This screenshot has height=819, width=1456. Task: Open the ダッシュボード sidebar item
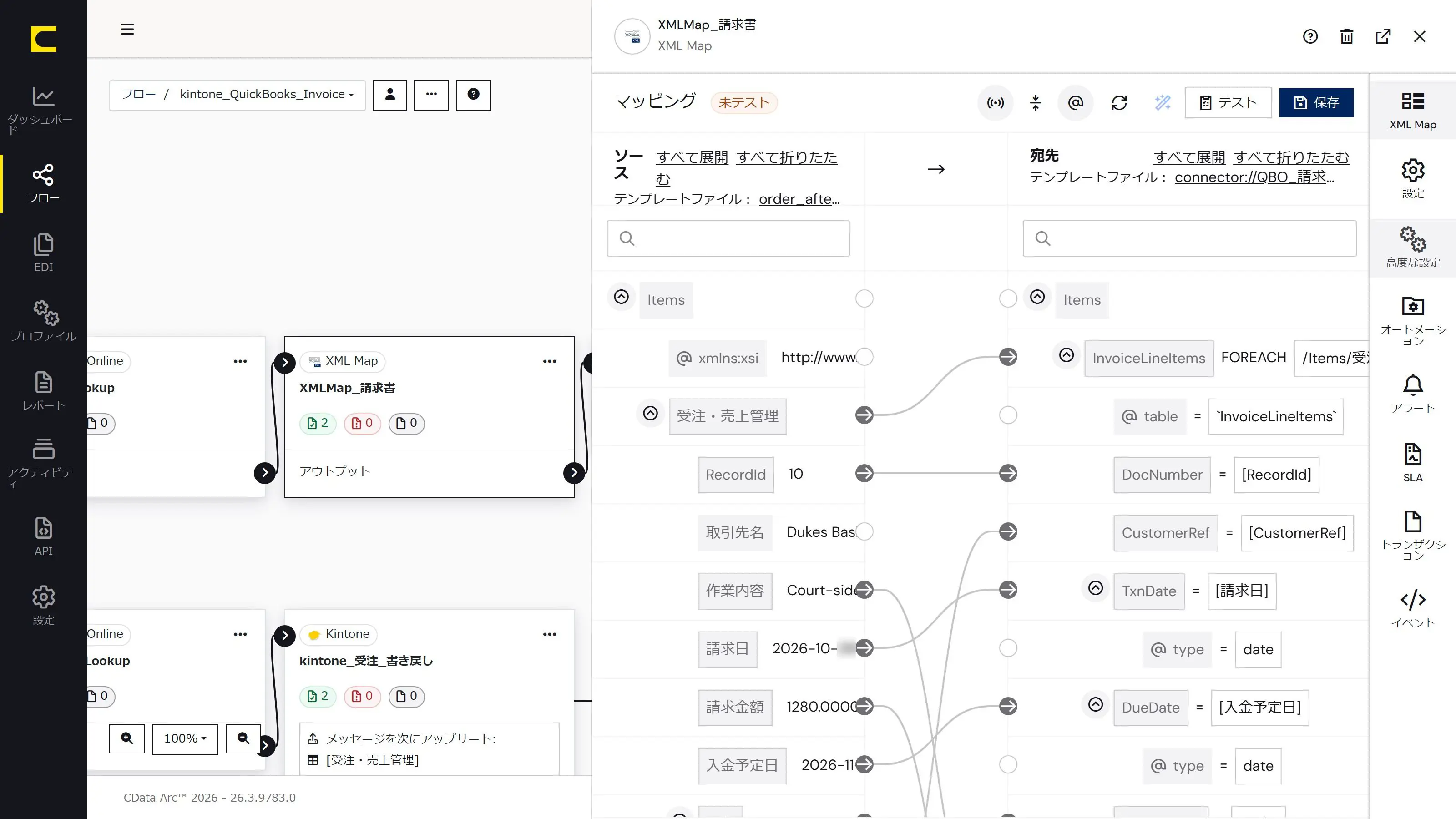44,110
